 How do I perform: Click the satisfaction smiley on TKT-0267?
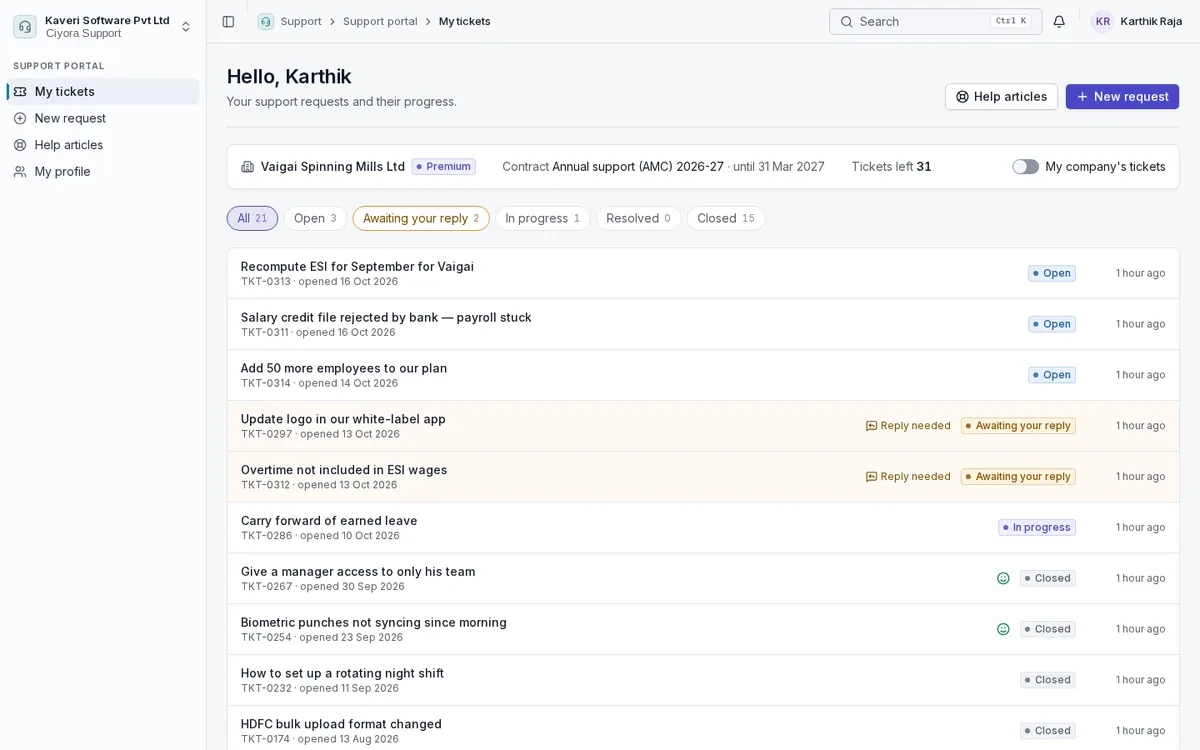[1003, 578]
